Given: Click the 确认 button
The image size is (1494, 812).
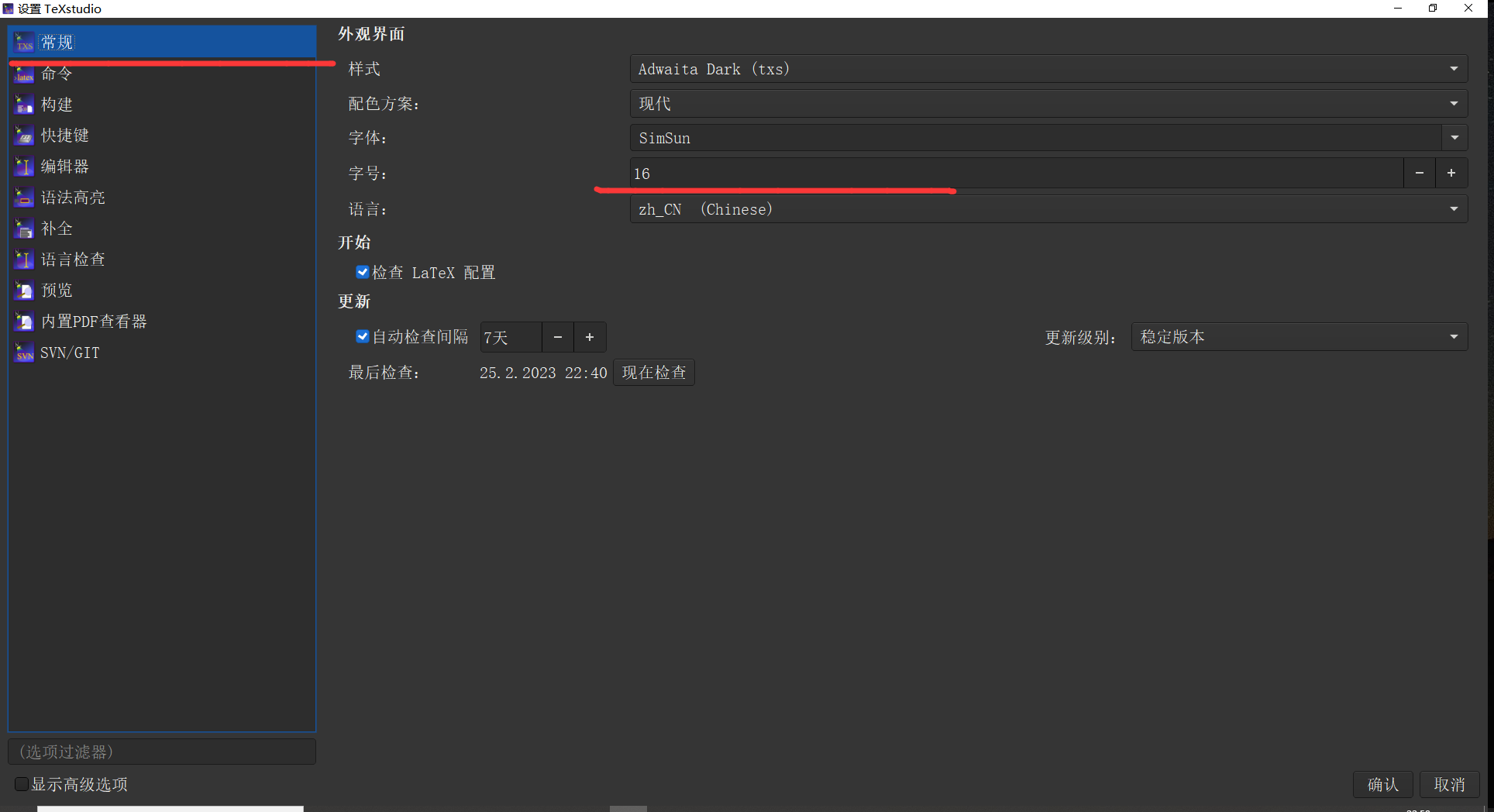Looking at the screenshot, I should pyautogui.click(x=1383, y=785).
